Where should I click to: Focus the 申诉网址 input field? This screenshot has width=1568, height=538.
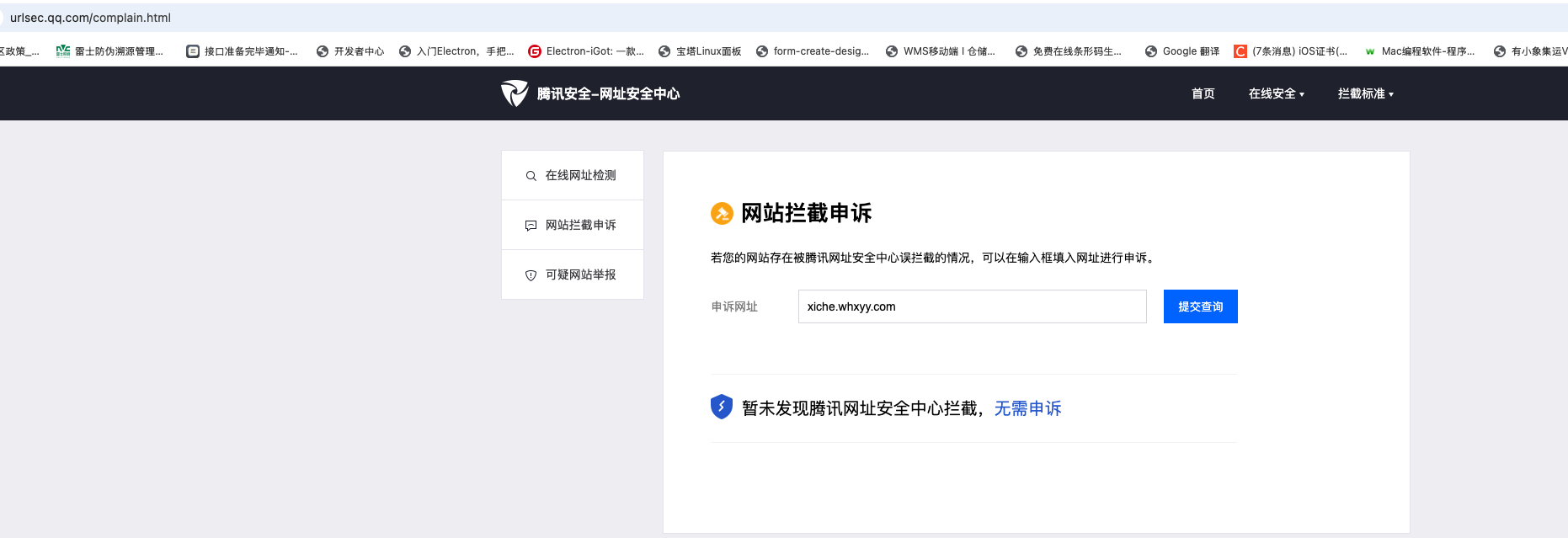(x=973, y=306)
